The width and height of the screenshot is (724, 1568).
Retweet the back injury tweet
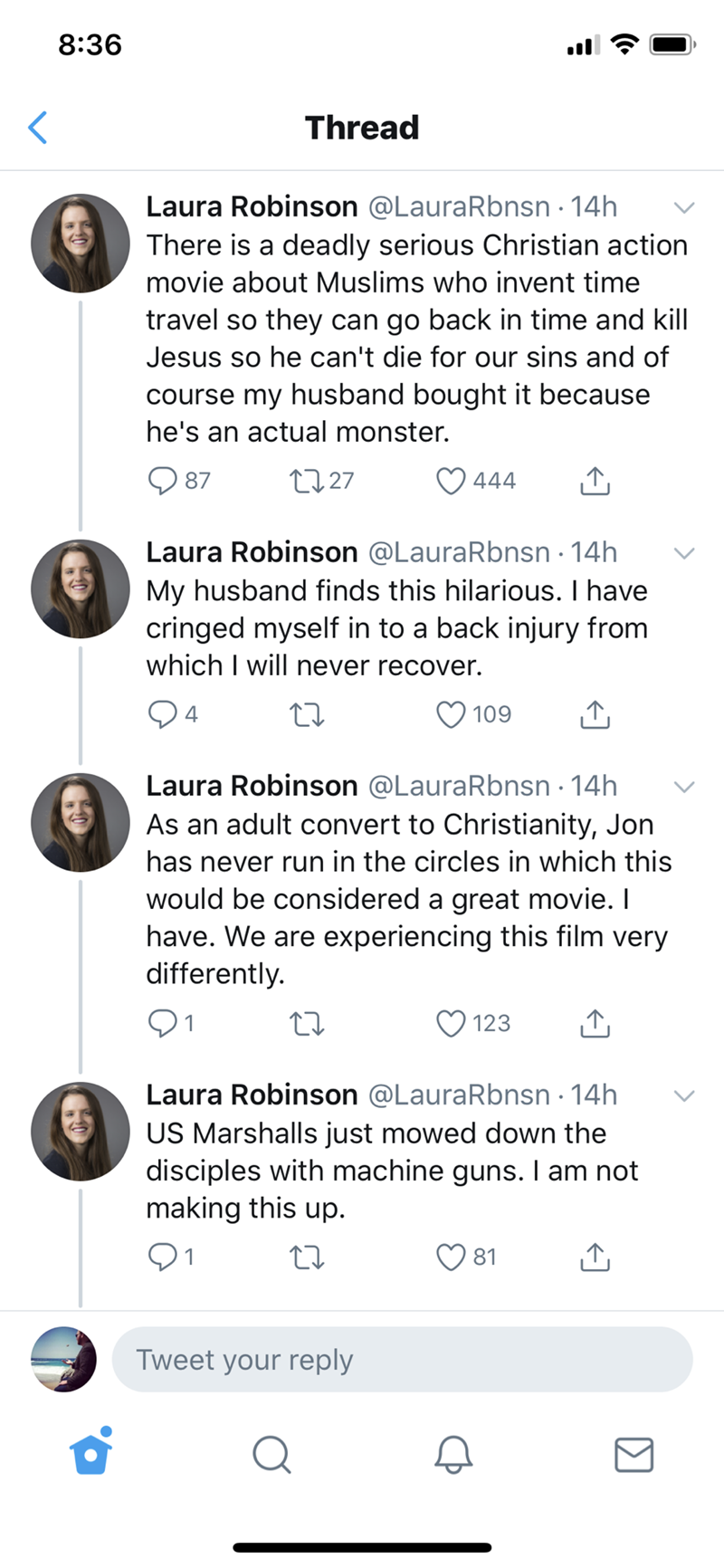(x=306, y=714)
